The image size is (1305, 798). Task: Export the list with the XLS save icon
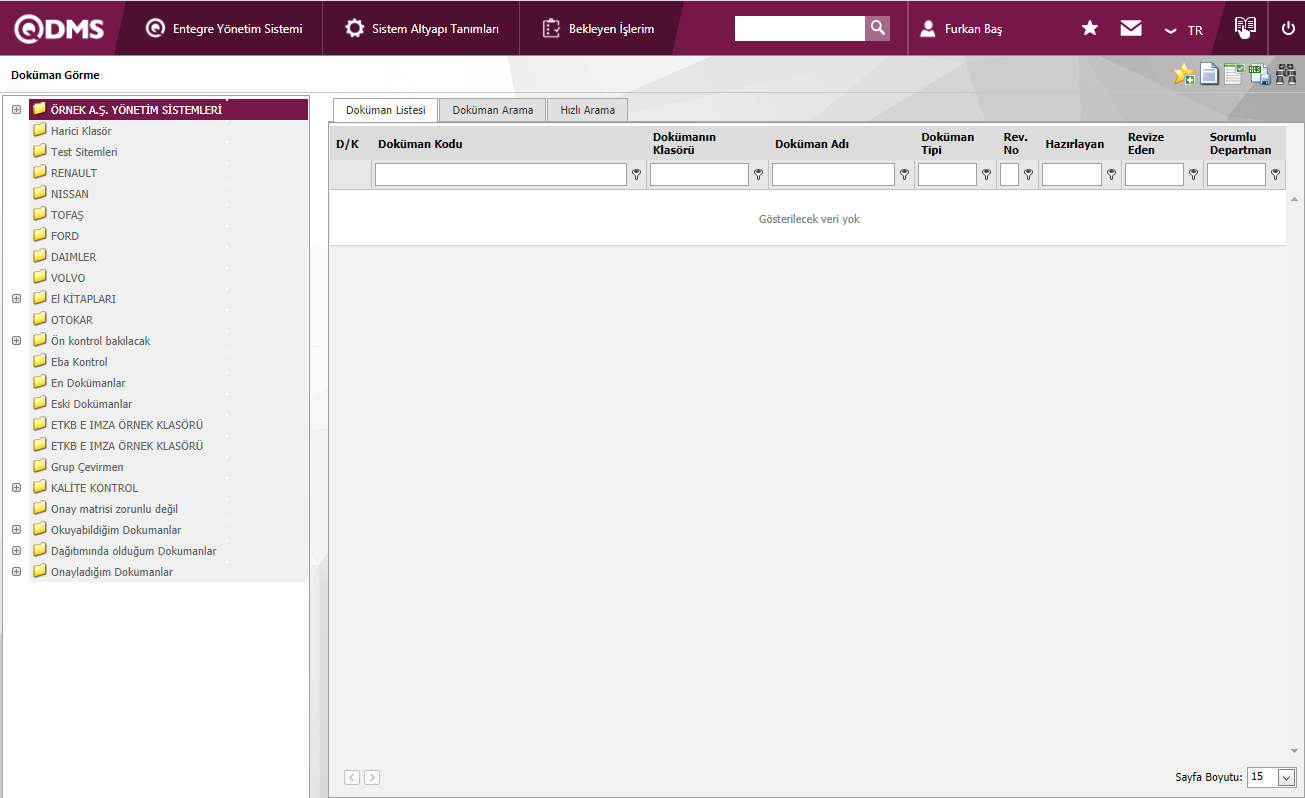click(x=1260, y=74)
